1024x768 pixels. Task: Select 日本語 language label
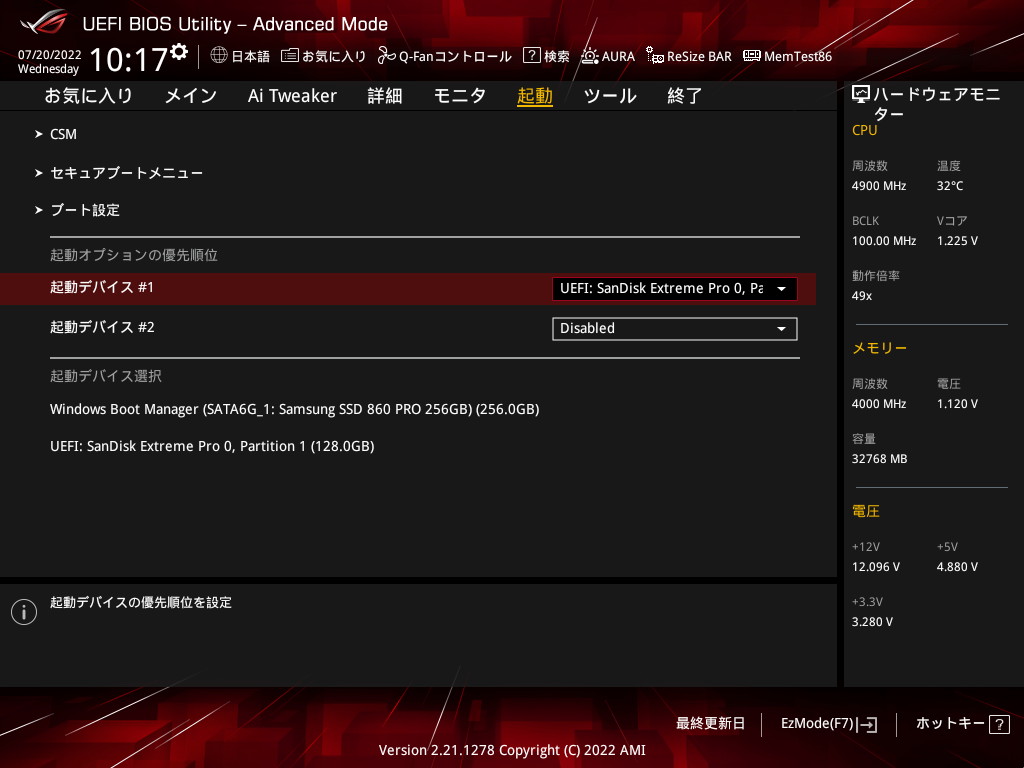pyautogui.click(x=250, y=57)
